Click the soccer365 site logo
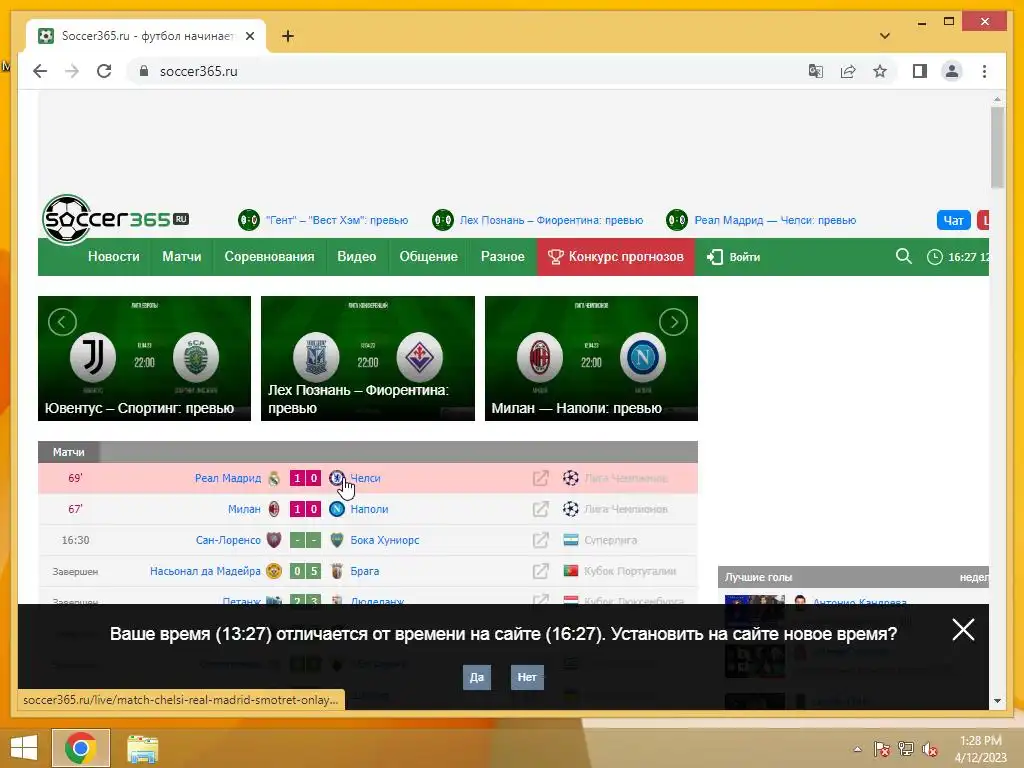 [116, 219]
